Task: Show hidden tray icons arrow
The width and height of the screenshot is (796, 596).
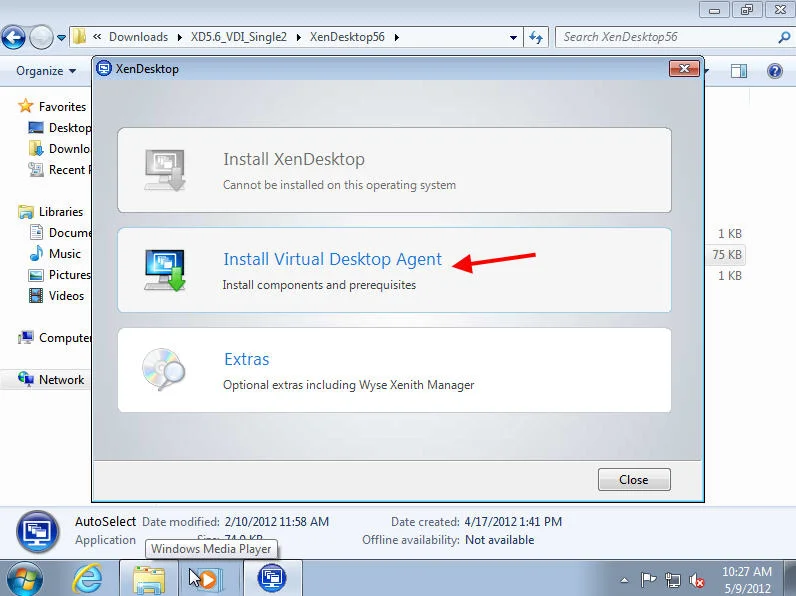Action: [x=625, y=580]
